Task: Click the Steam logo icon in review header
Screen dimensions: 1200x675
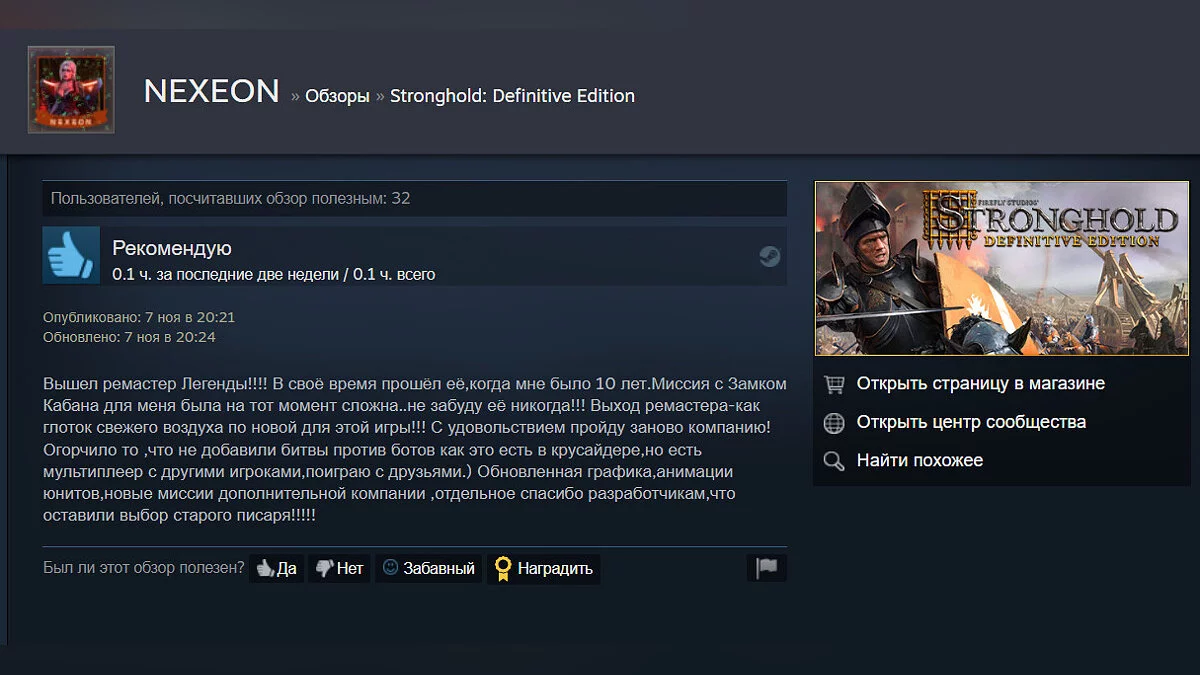Action: [769, 256]
